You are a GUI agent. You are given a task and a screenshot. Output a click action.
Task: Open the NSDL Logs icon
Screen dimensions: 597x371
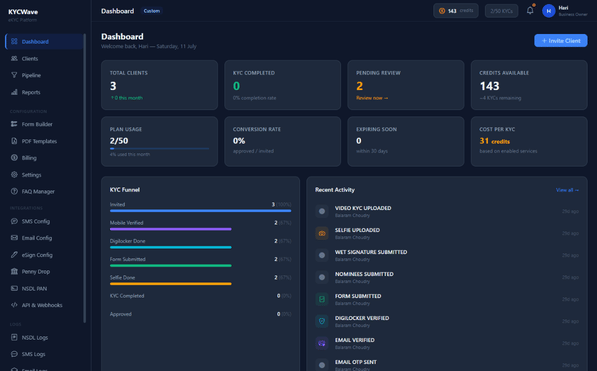[14, 337]
